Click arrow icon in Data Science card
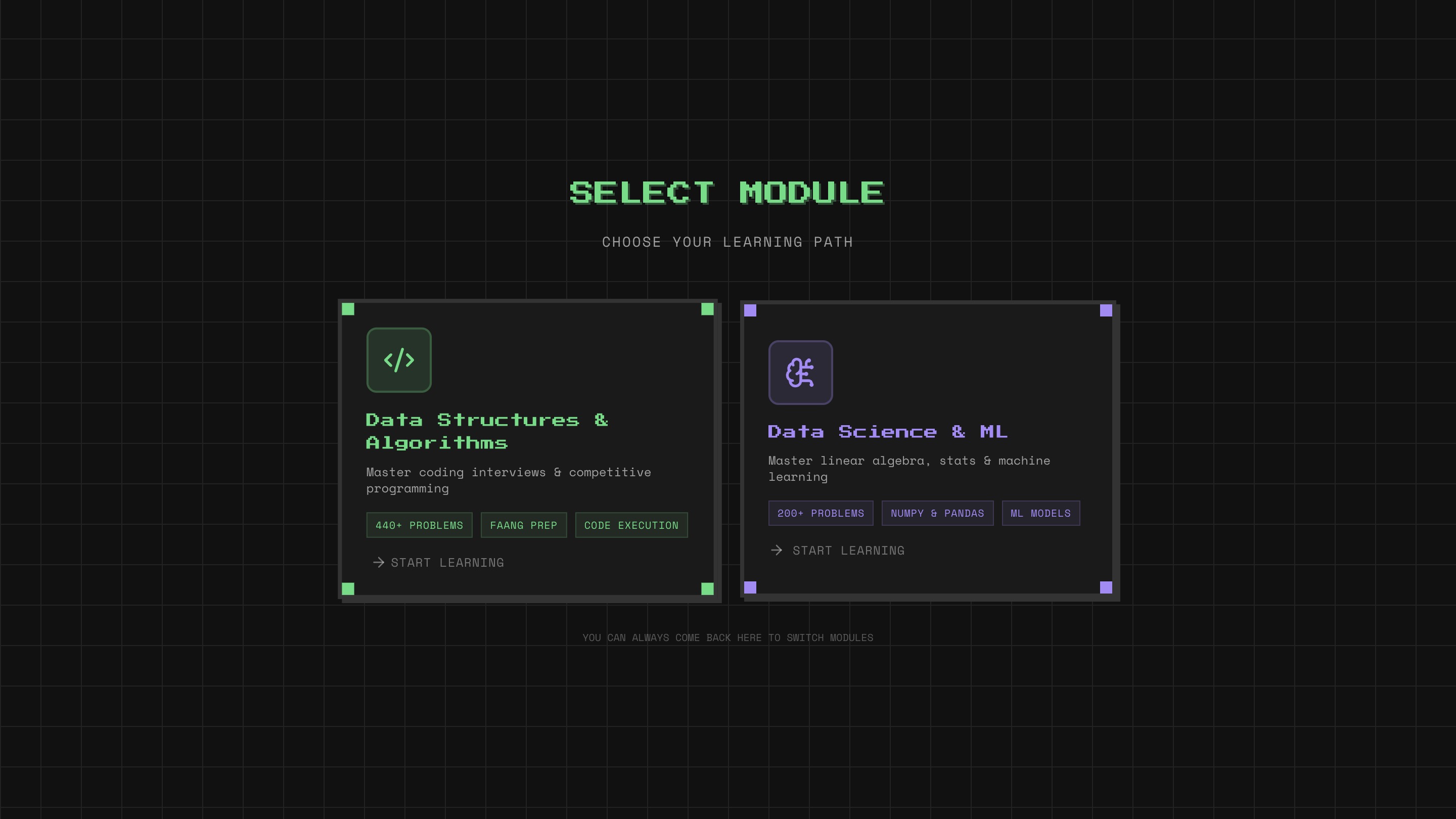The width and height of the screenshot is (1456, 819). (x=777, y=551)
